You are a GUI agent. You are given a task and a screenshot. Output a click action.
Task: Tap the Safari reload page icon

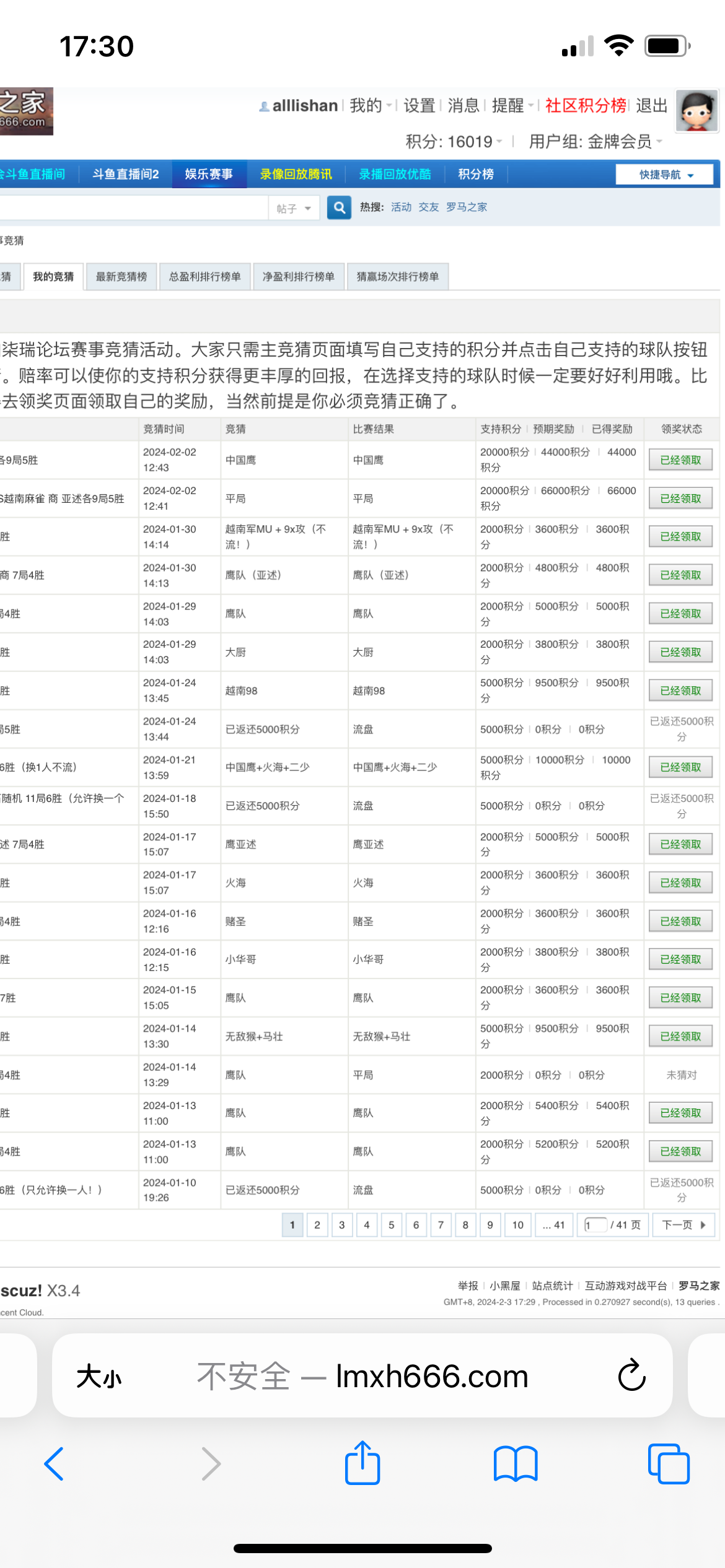click(x=631, y=1375)
